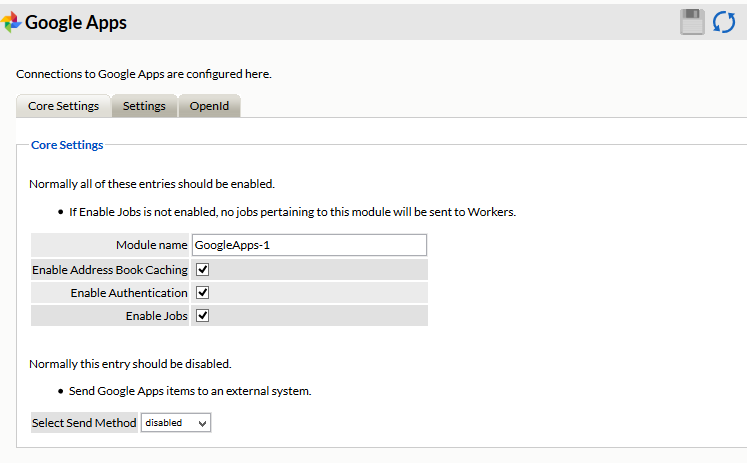
Task: Click the Enable Address Book Caching label
Action: click(x=110, y=270)
